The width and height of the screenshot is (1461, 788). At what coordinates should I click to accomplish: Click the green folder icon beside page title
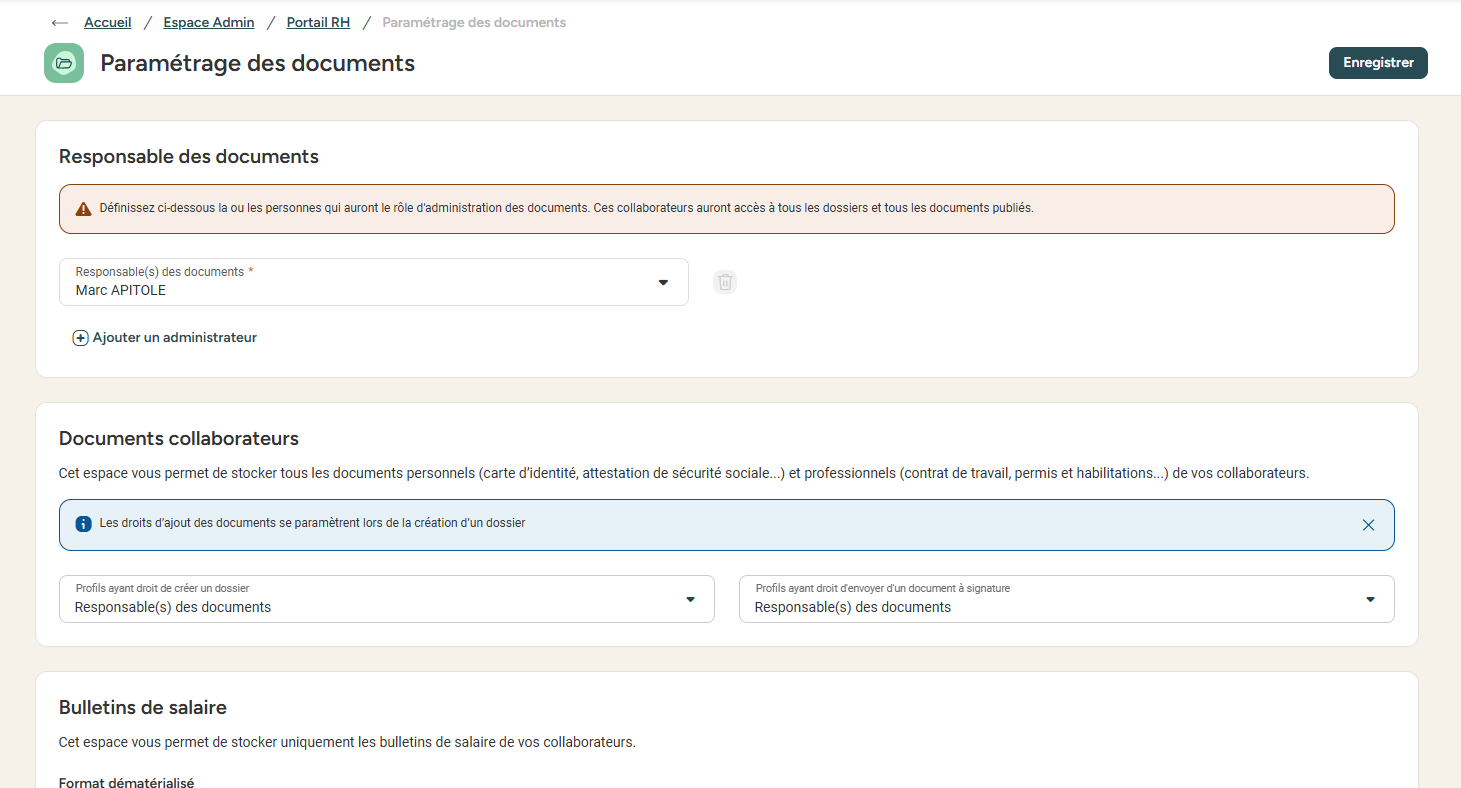pos(64,63)
